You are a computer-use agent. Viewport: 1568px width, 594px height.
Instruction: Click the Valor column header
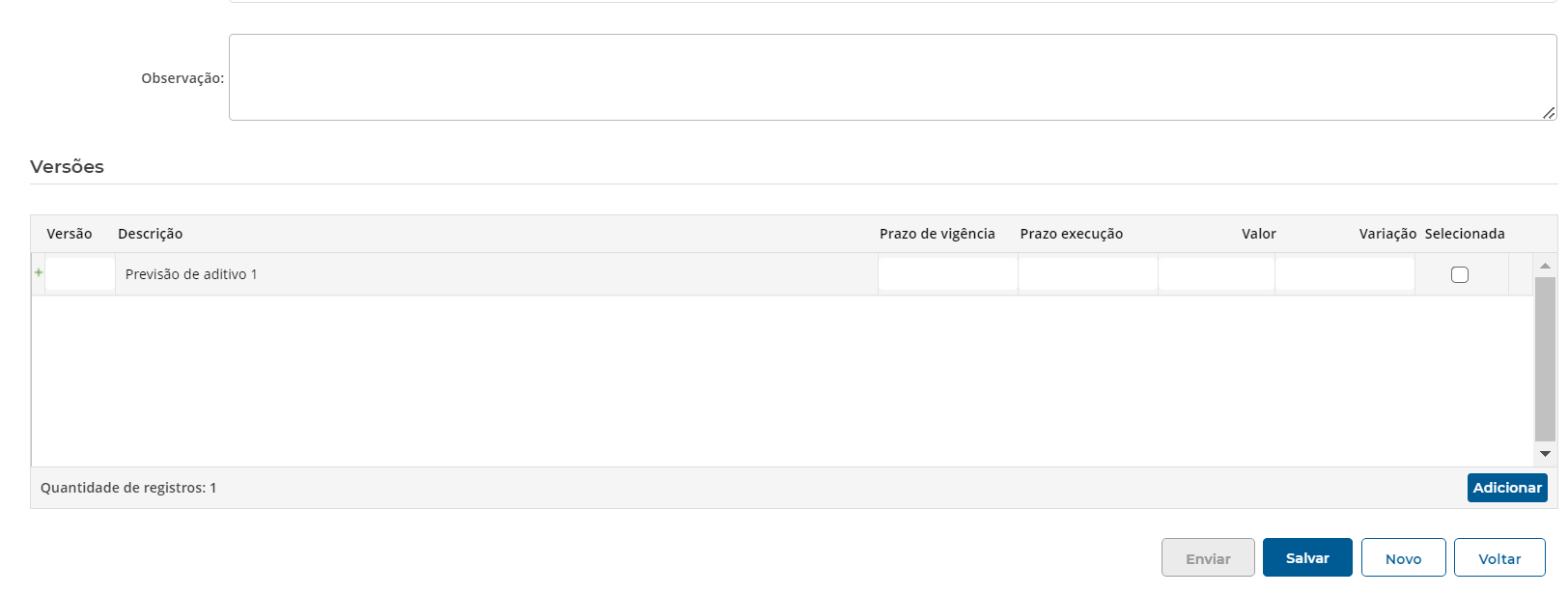click(1258, 234)
